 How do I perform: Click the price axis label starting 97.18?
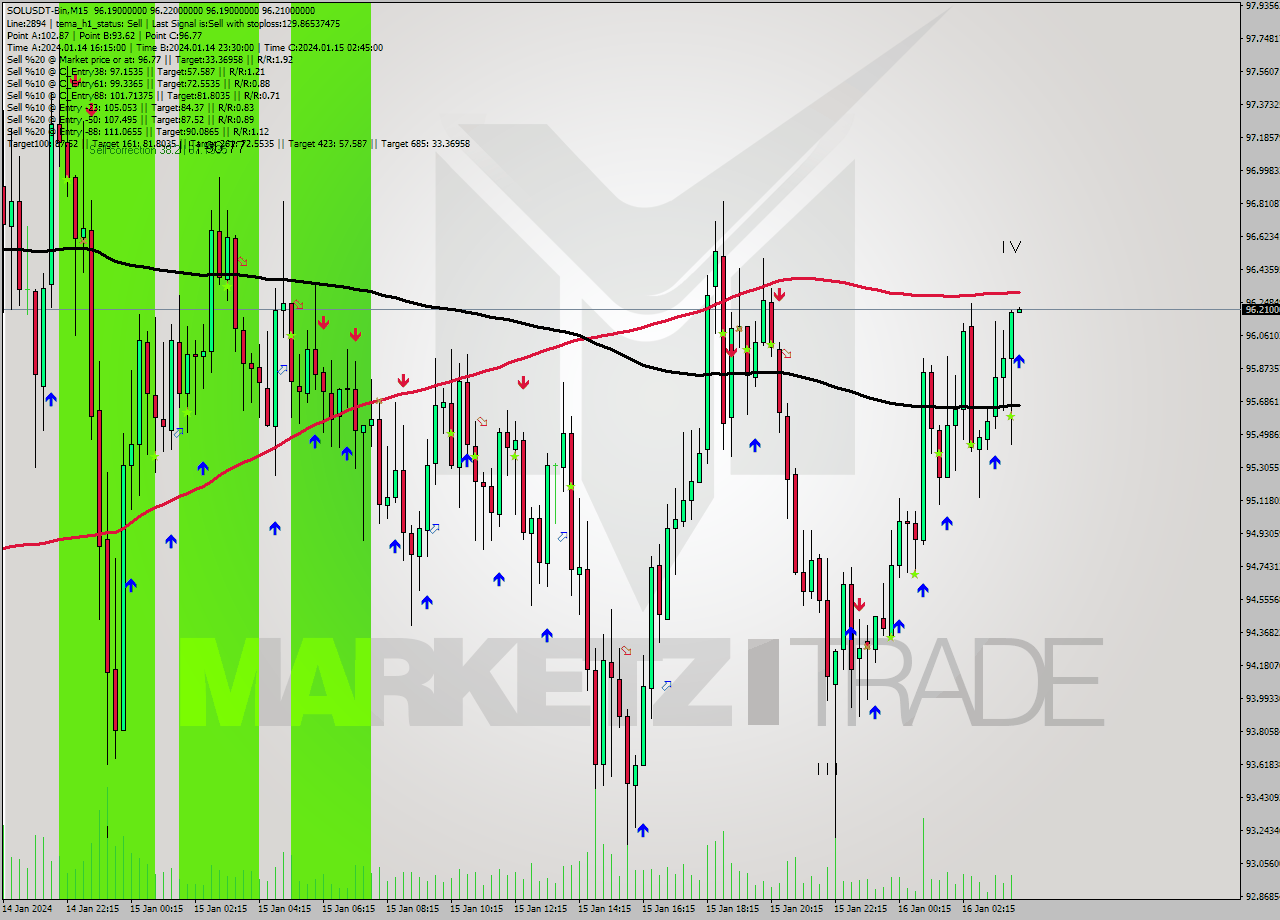coord(1261,137)
